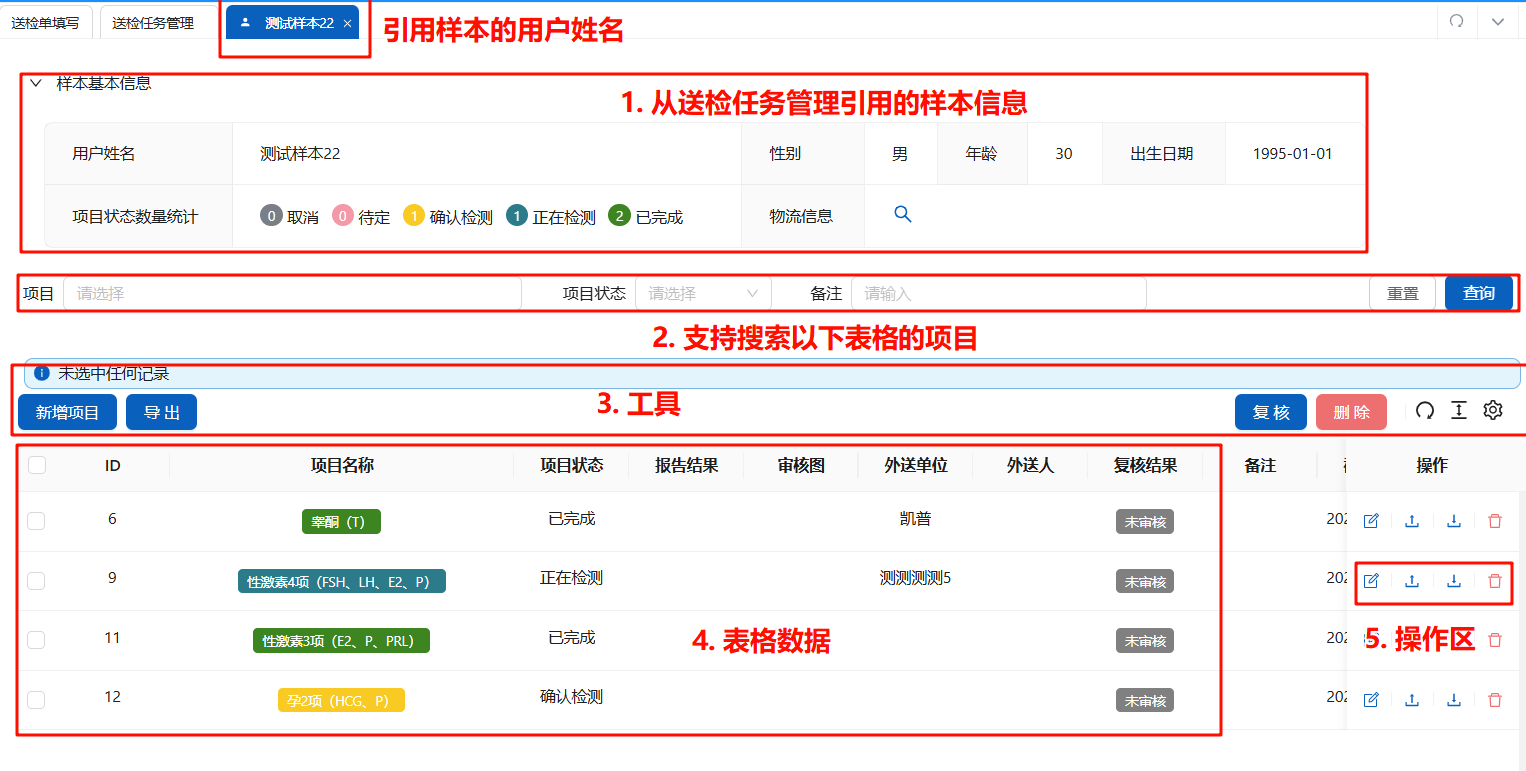Click download icon for row ID 12
1526x771 pixels.
[x=1454, y=700]
